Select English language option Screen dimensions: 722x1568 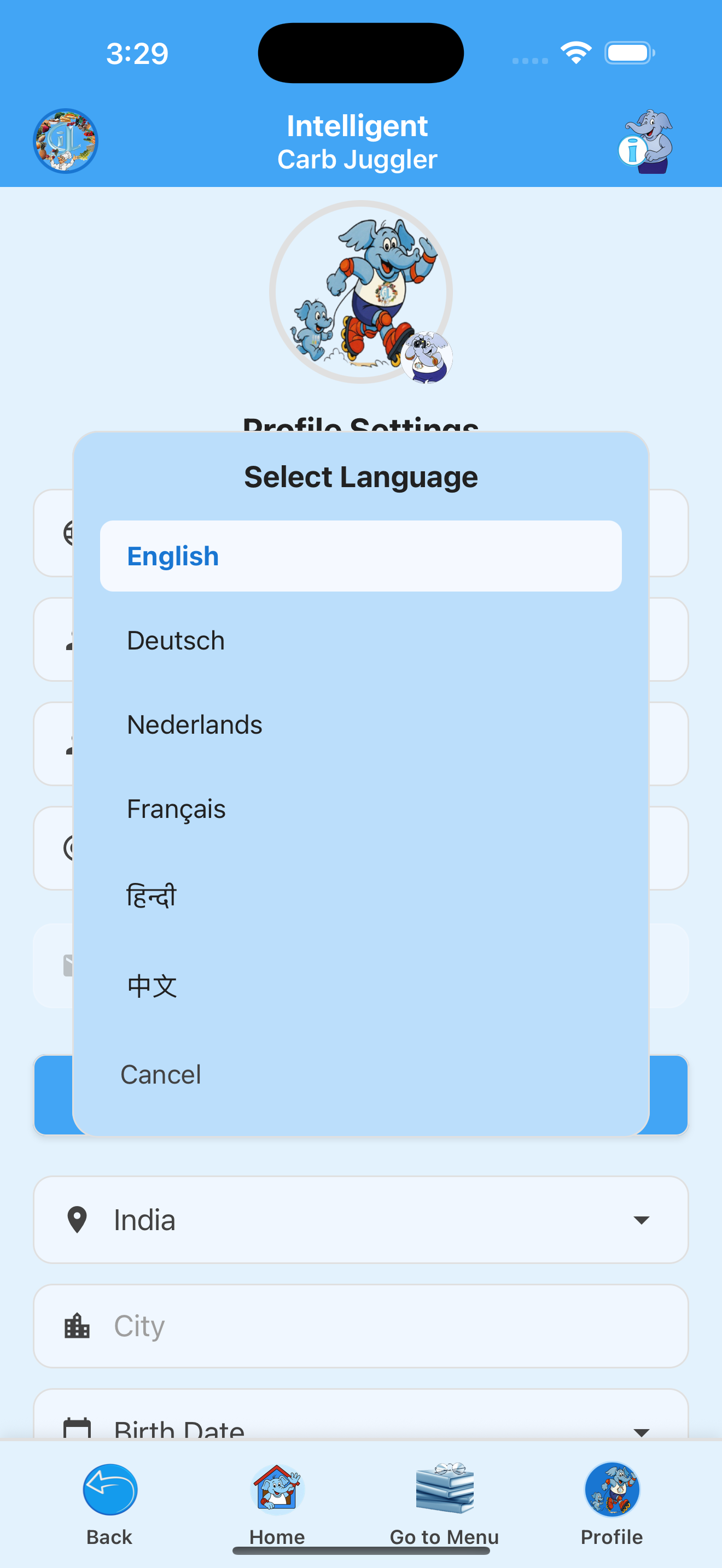[360, 555]
